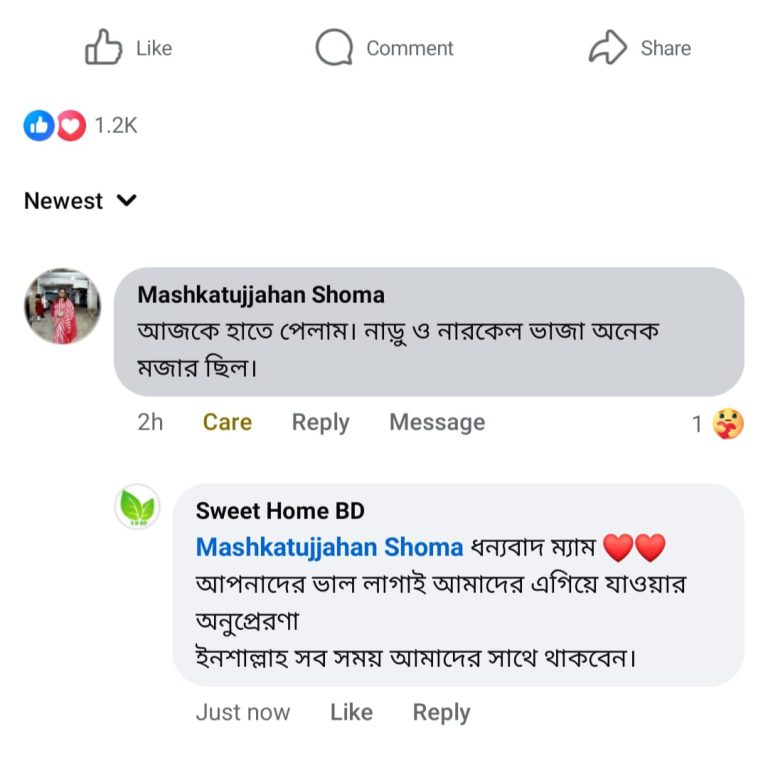Click the Just now reply timestamp
The image size is (768, 768).
pyautogui.click(x=243, y=712)
